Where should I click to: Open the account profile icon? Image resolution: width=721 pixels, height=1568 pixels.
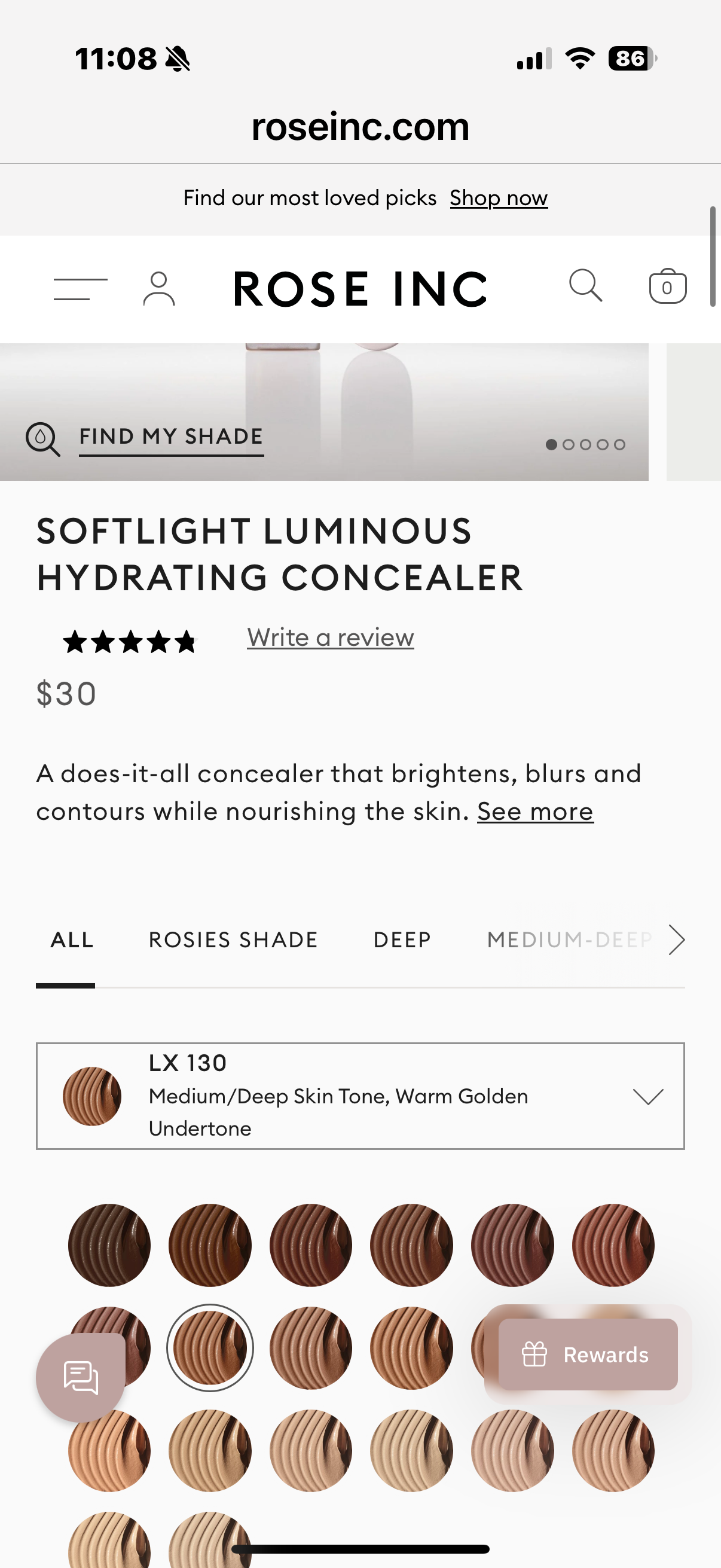tap(159, 288)
